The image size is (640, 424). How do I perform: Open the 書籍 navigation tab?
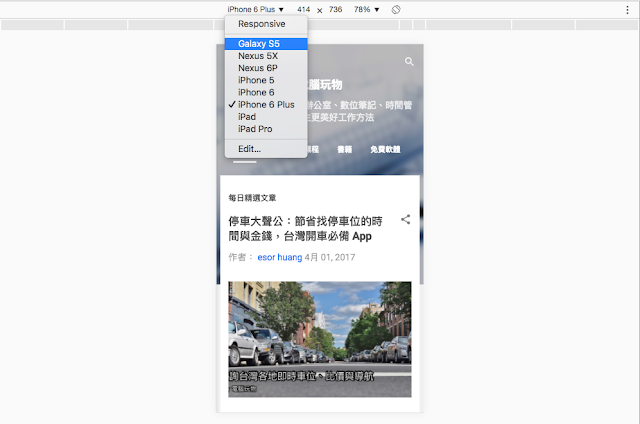(x=344, y=149)
